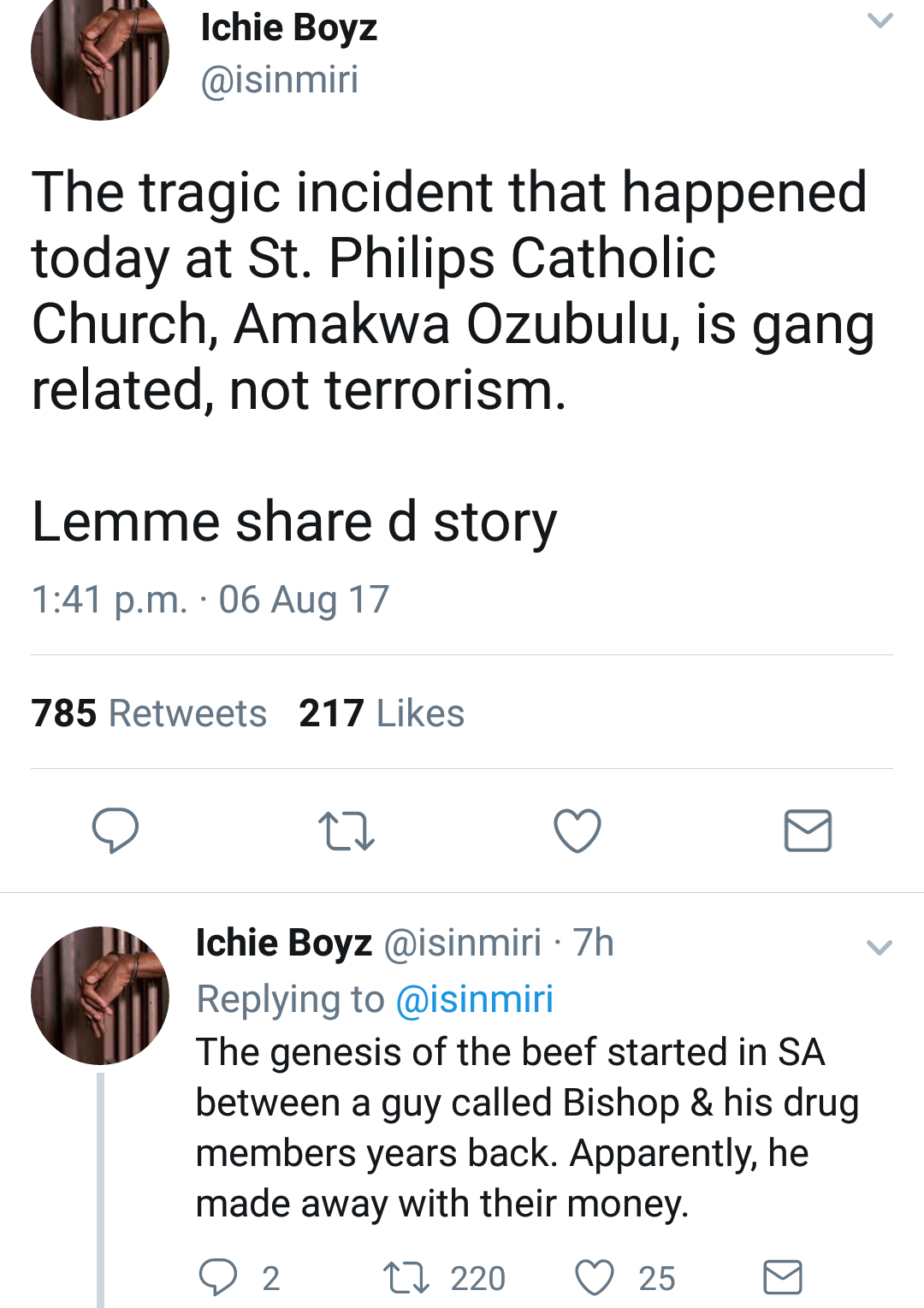Retweet the main tweet
The height and width of the screenshot is (1308, 924).
346,831
